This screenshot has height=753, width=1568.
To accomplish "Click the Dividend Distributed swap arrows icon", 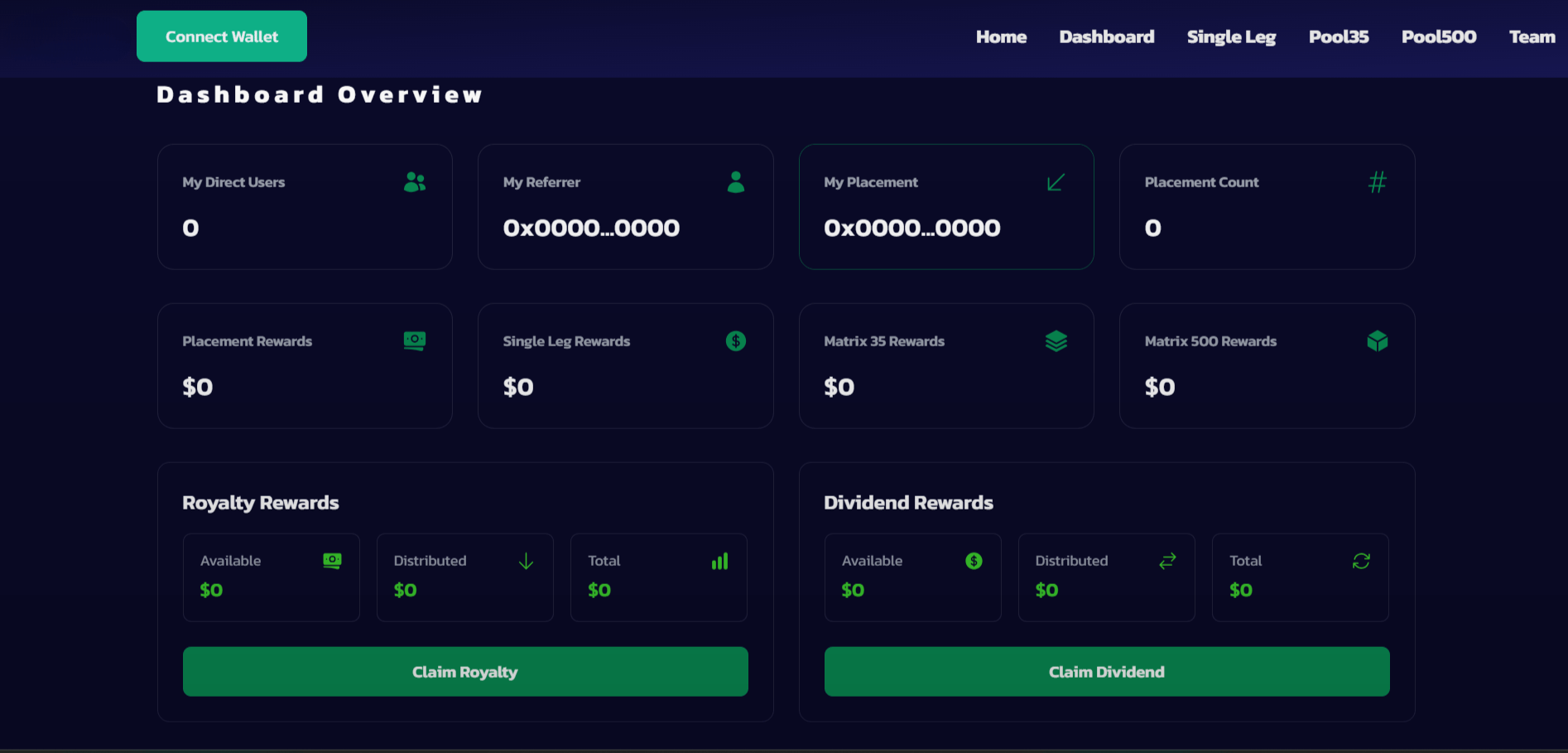I will coord(1167,561).
